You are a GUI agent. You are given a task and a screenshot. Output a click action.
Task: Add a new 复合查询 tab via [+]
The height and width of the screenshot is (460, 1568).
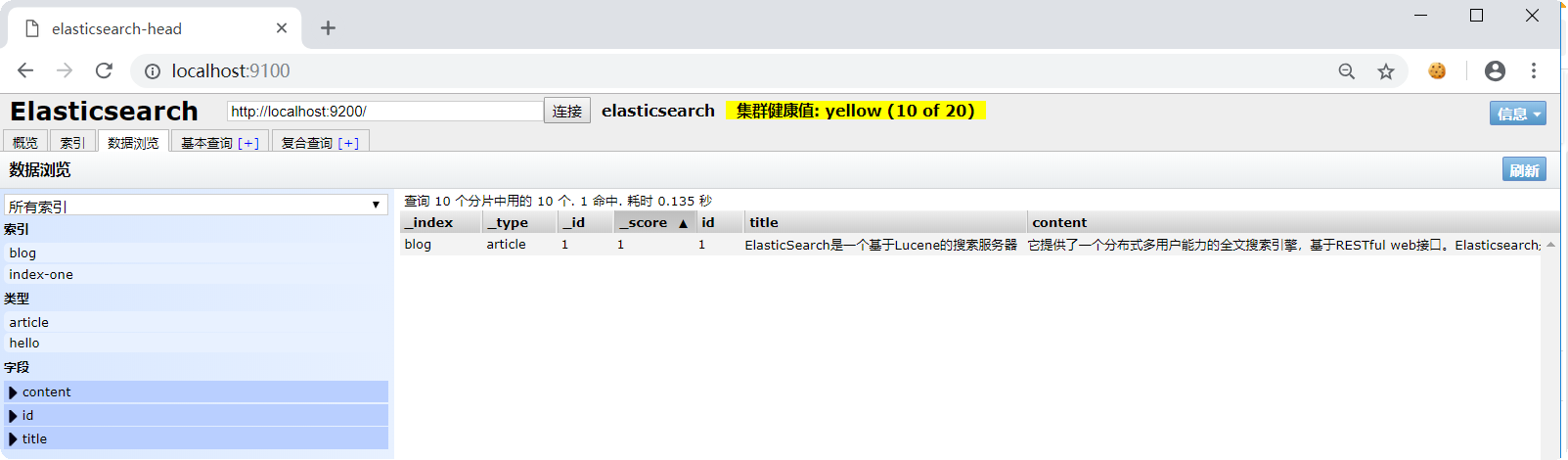tap(348, 143)
